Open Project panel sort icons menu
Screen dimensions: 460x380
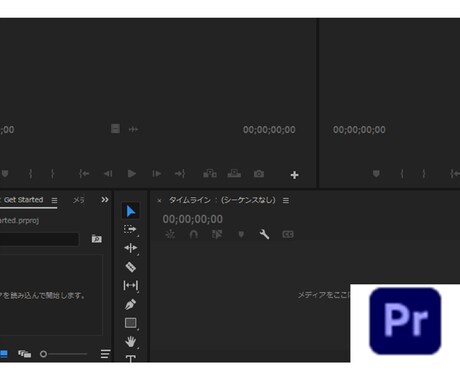(105, 354)
